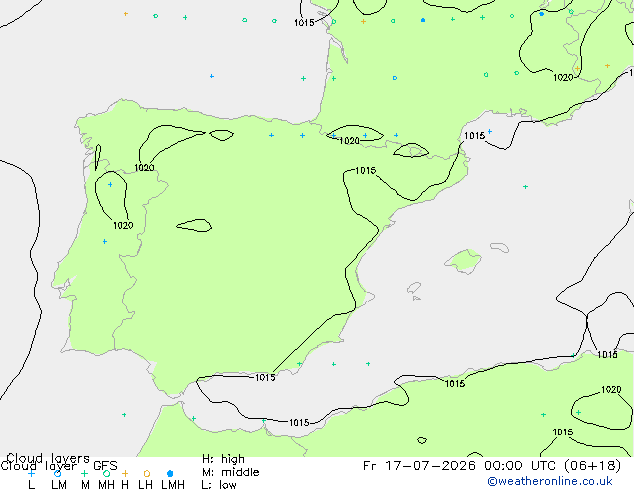Click the 1020 isobar label over the Pyrenees

coord(349,141)
